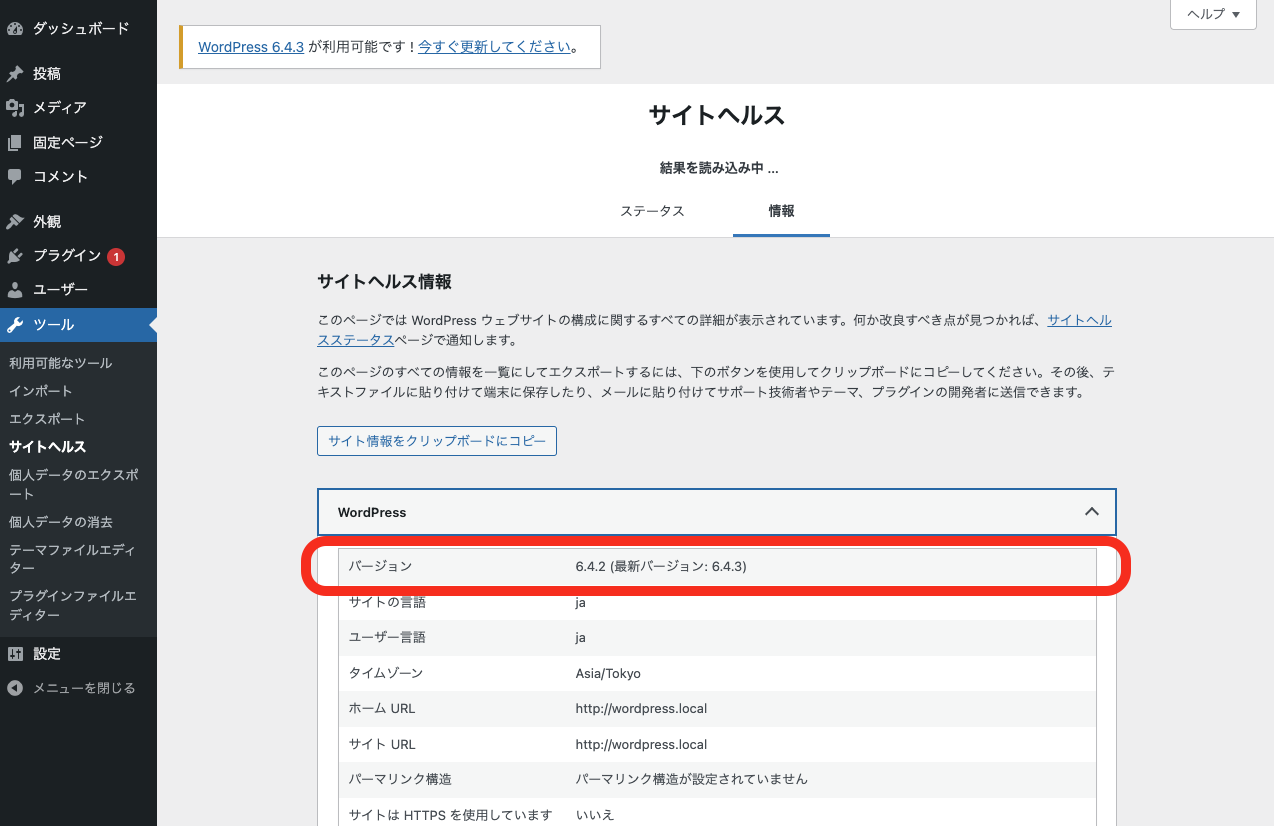Screen dimensions: 1274x826
Task: Click the Asia/Tokyo timezone value
Action: tap(608, 674)
